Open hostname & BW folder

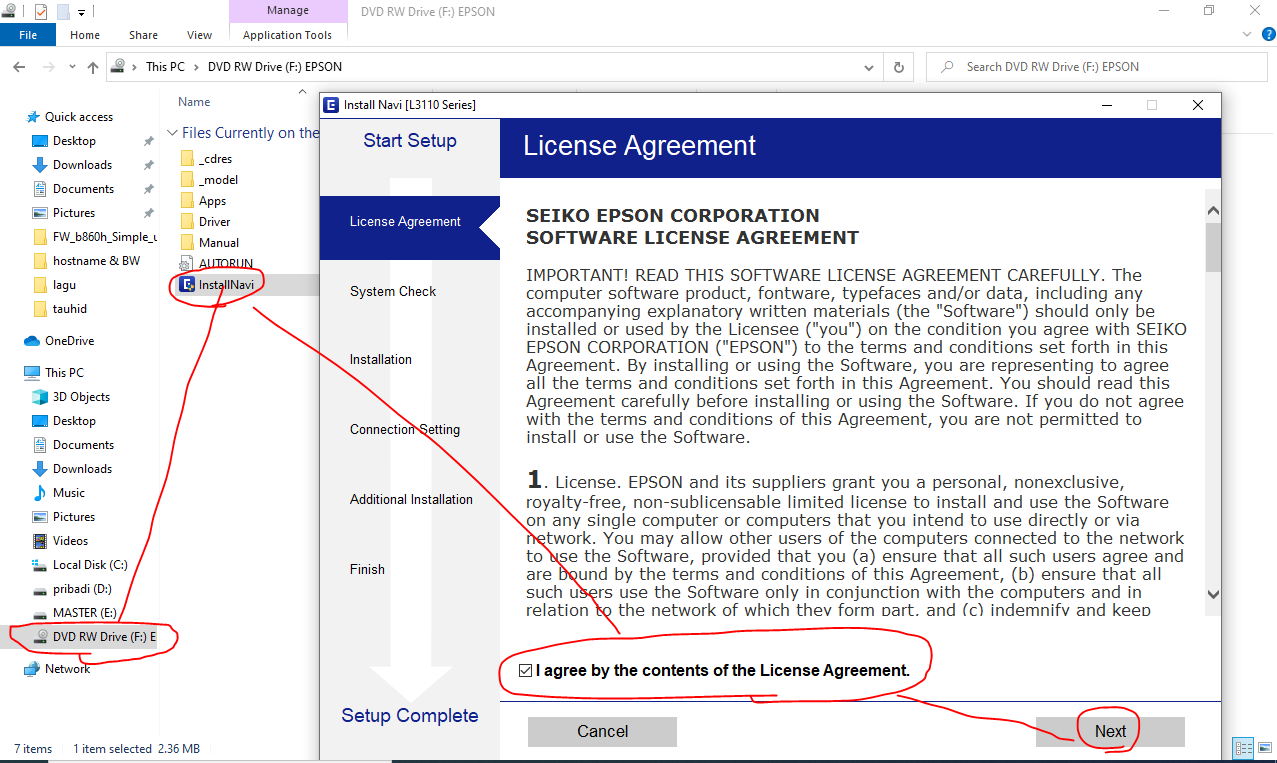pyautogui.click(x=96, y=261)
